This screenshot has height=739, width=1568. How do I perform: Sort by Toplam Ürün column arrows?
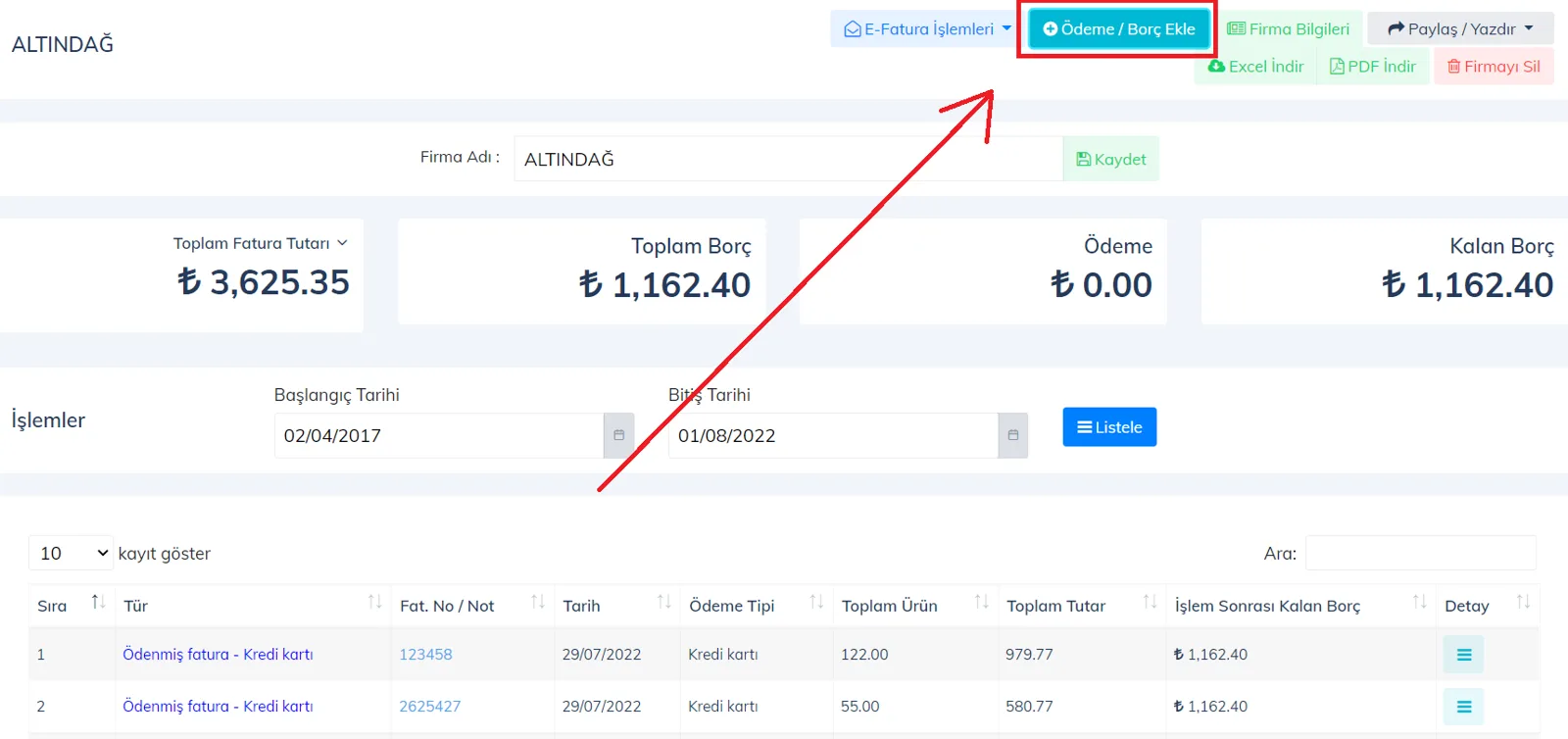[982, 602]
